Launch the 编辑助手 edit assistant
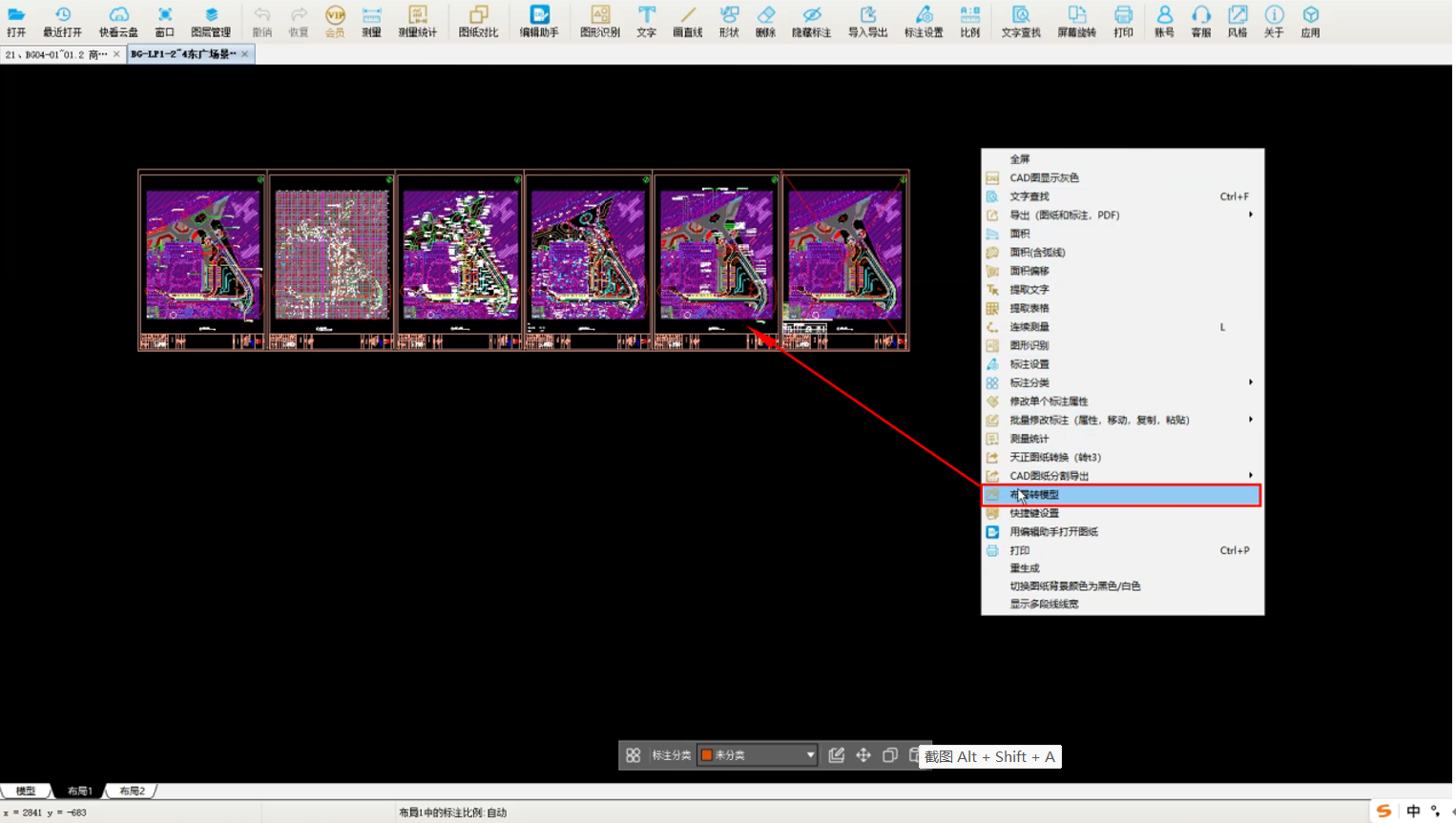1456x823 pixels. 539,21
